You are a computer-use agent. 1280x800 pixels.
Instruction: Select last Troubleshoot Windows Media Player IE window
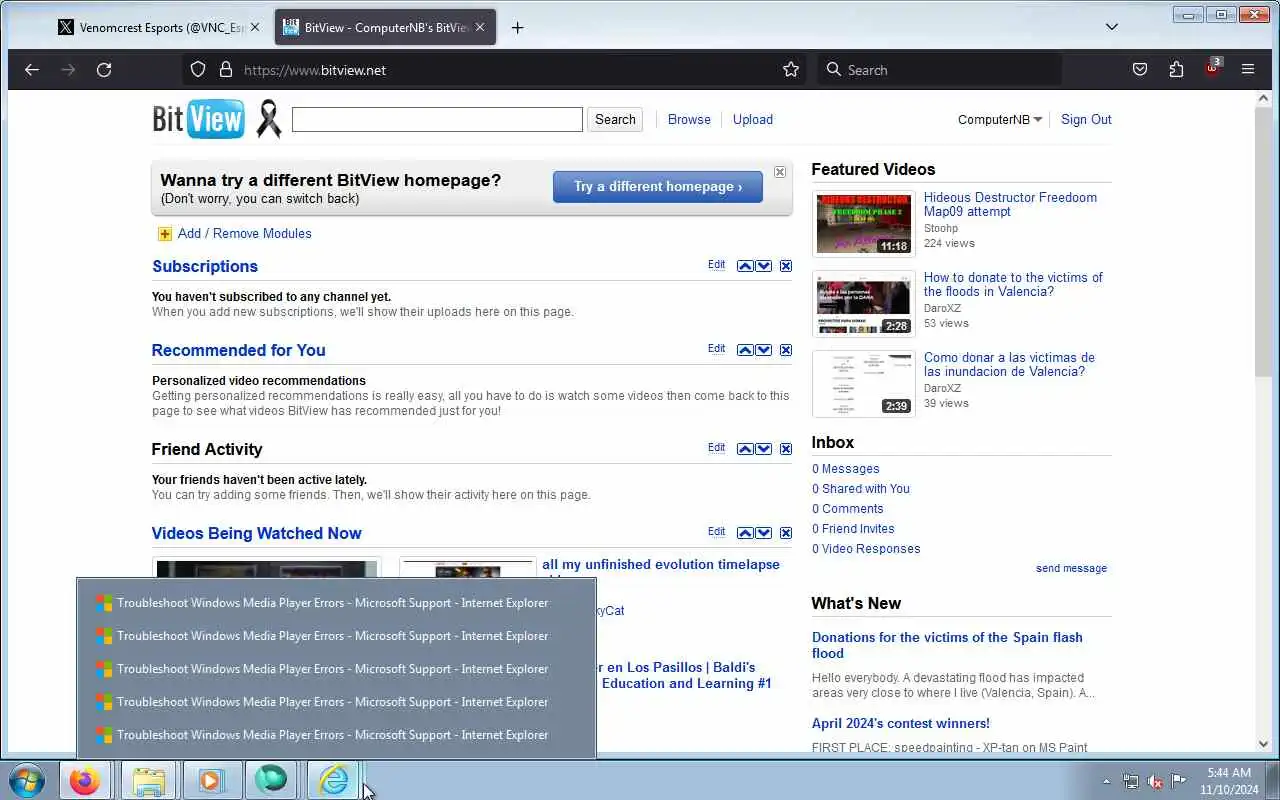coord(336,735)
